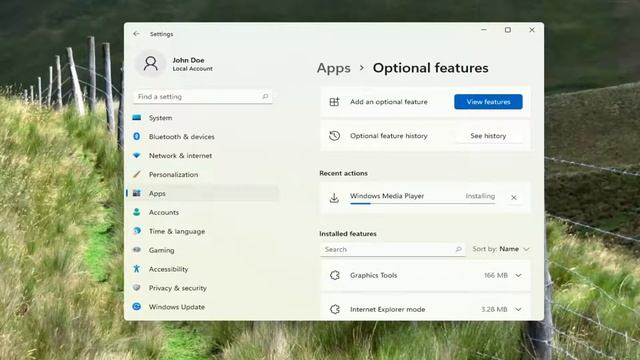
Task: Open John Doe account profile picture
Action: coord(151,63)
